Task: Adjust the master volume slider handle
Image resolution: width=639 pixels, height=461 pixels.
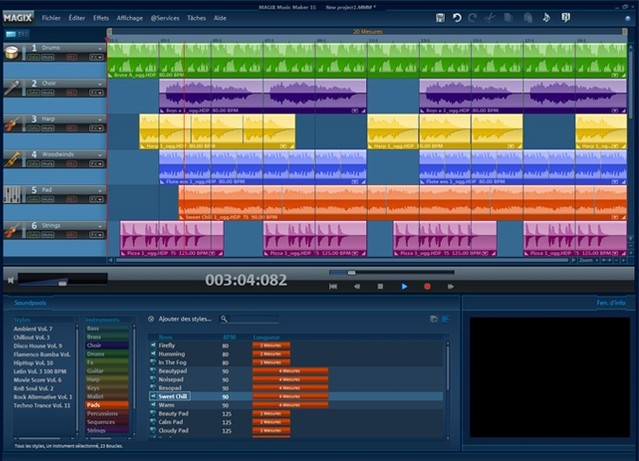Action: 62,283
